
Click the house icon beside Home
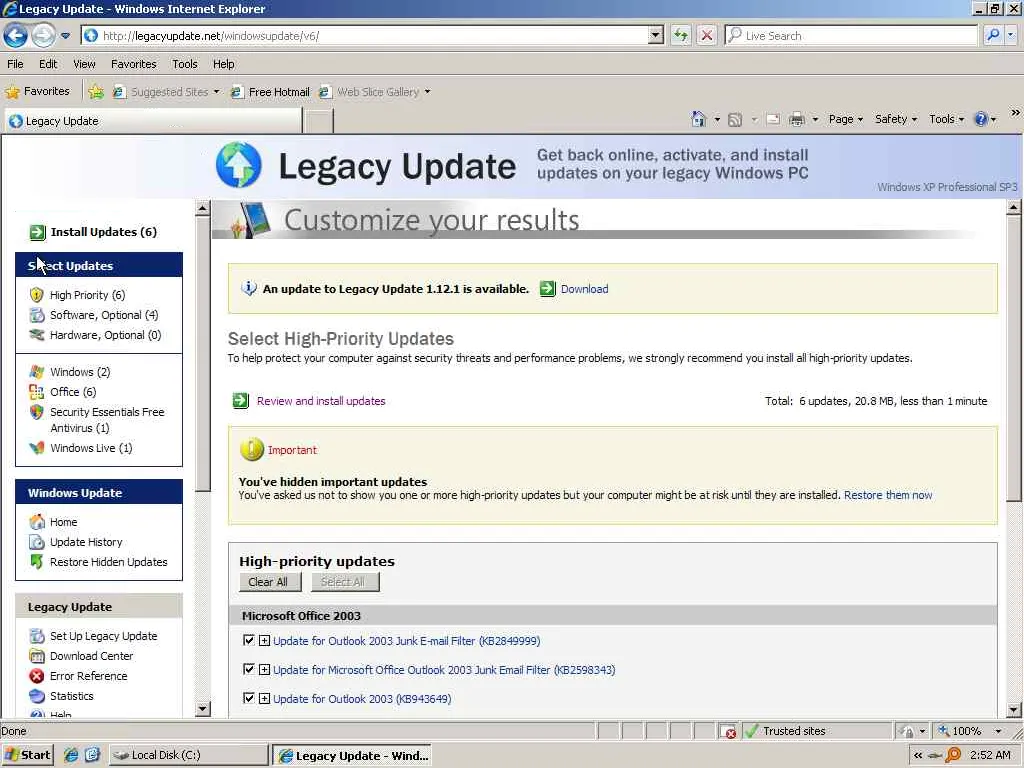click(37, 522)
